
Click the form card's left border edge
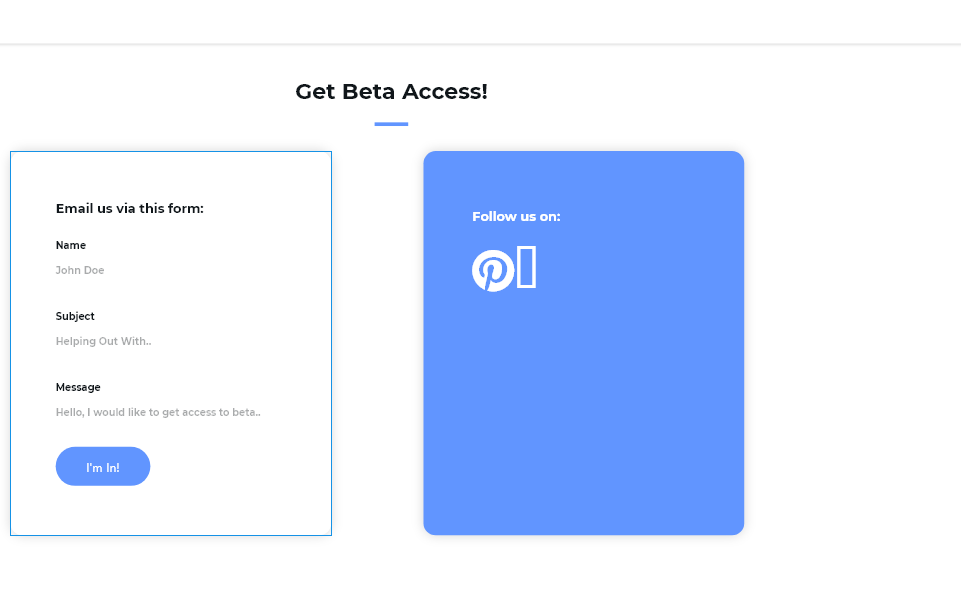coord(11,340)
